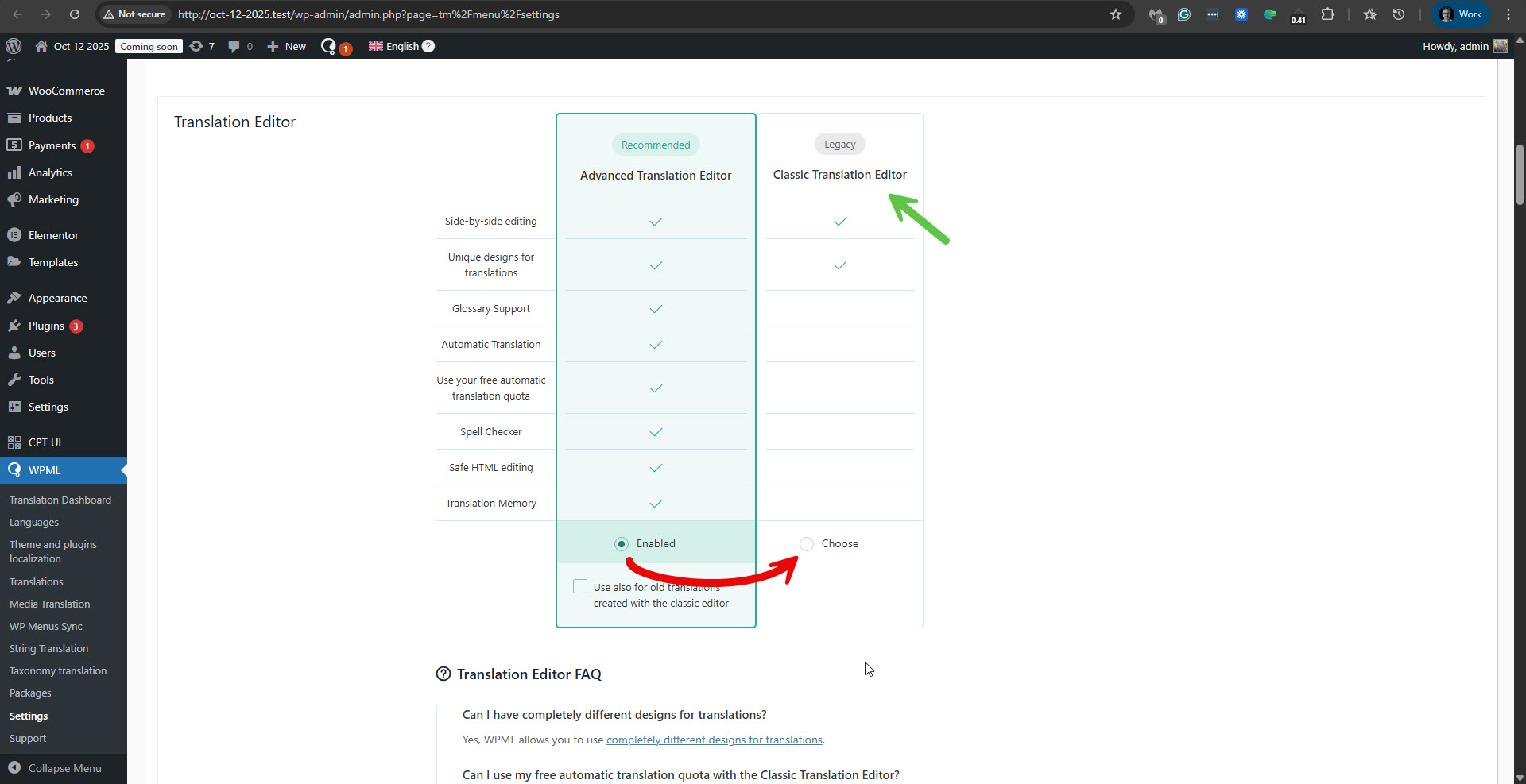Screen dimensions: 1526x784
Task: Click the dark extension icon with three dots
Action: tap(1213, 14)
